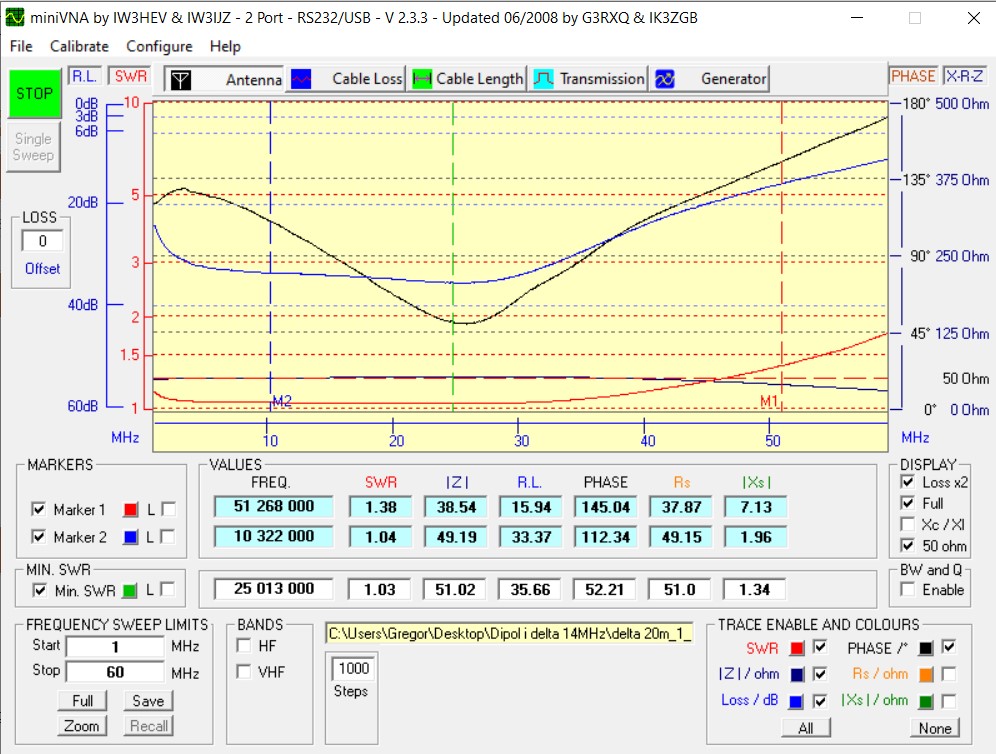Check the HF bands checkbox
Image resolution: width=996 pixels, height=754 pixels.
244,646
